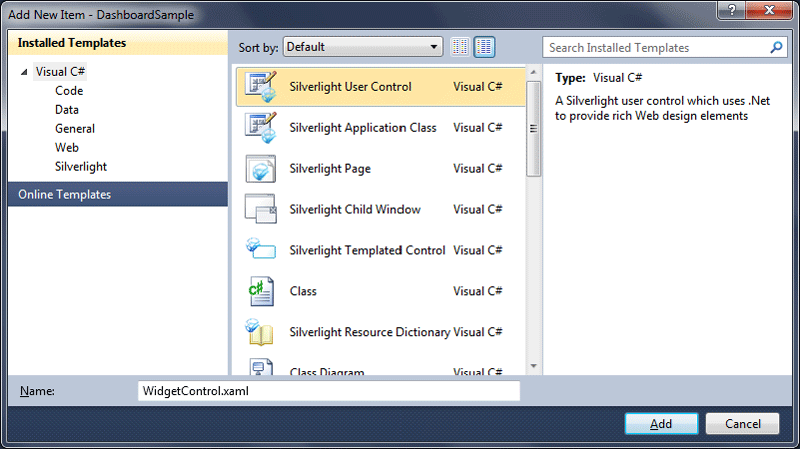Viewport: 800px width, 449px height.
Task: Click the Silverlight User Control template icon
Action: tap(260, 87)
